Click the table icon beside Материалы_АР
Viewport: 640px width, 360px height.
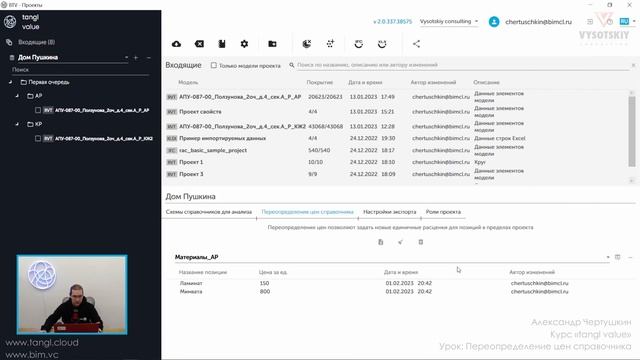pyautogui.click(x=618, y=257)
